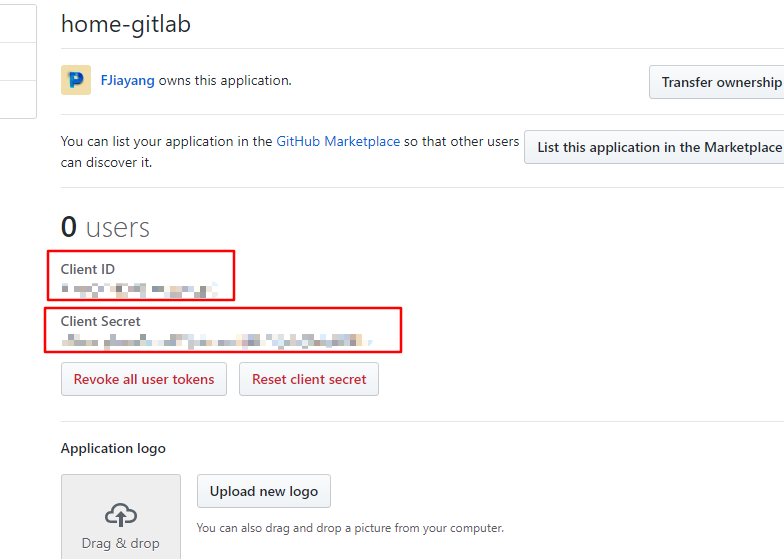
Task: Click the drag and drop picture hint text
Action: [350, 528]
